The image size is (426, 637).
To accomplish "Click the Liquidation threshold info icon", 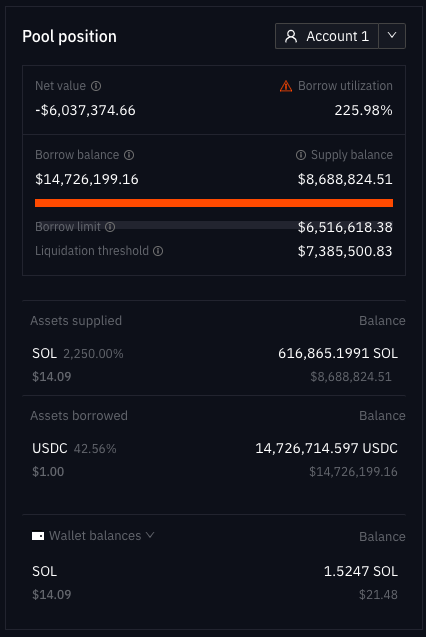I will 158,251.
